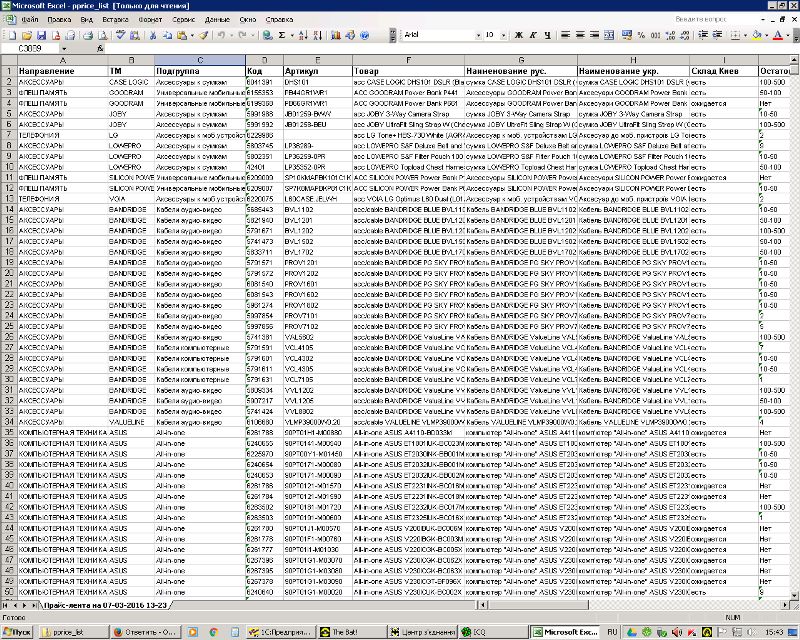The width and height of the screenshot is (800, 640).
Task: Apply currency number format icon
Action: coord(627,35)
